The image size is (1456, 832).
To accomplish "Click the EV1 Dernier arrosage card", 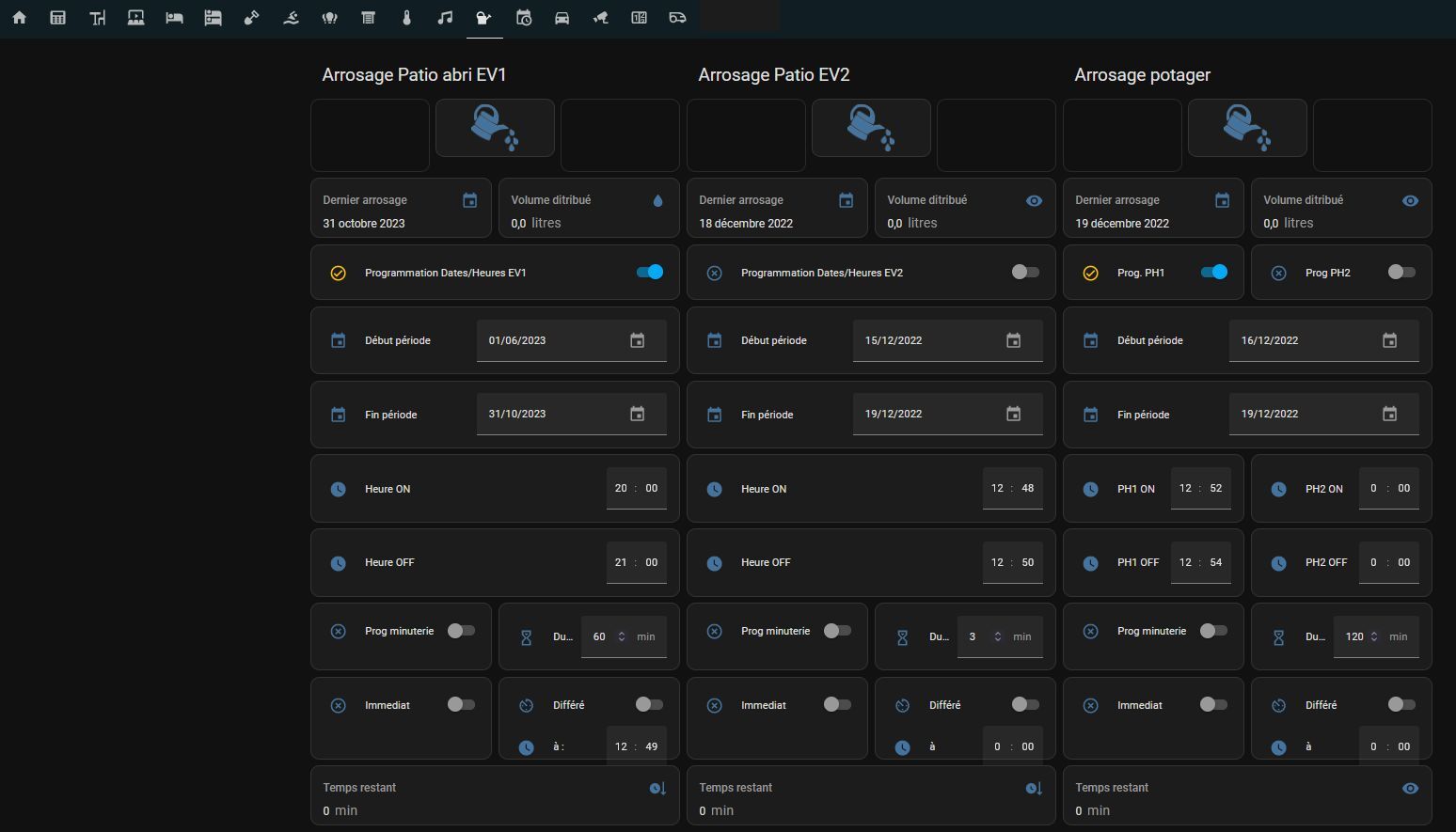I will coord(401,209).
